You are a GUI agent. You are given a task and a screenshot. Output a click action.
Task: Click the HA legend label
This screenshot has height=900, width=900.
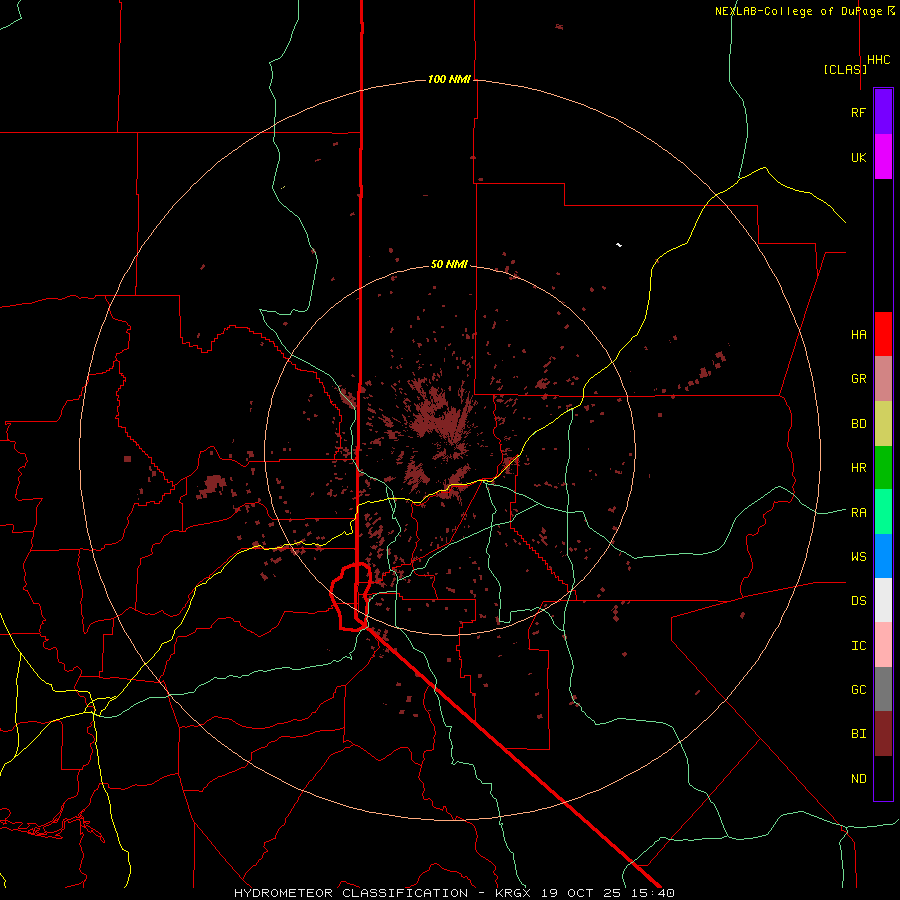858,334
